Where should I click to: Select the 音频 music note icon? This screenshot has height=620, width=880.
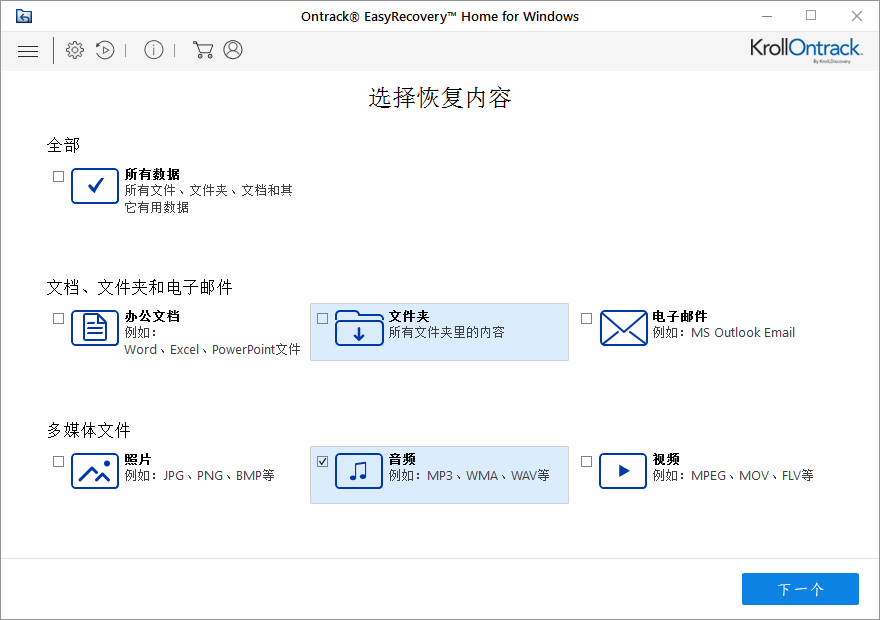[359, 471]
